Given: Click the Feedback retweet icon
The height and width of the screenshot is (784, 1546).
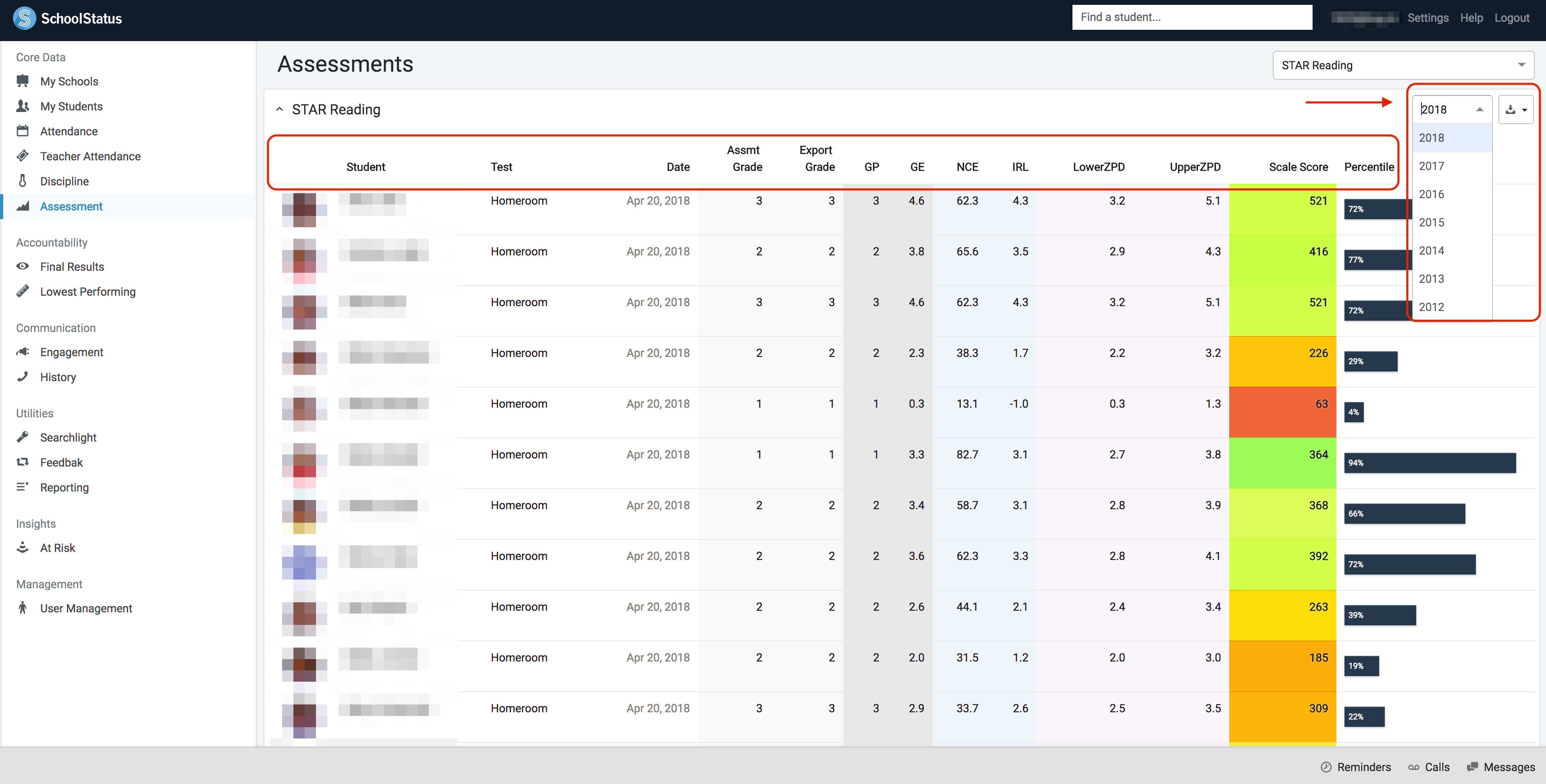Looking at the screenshot, I should [23, 462].
